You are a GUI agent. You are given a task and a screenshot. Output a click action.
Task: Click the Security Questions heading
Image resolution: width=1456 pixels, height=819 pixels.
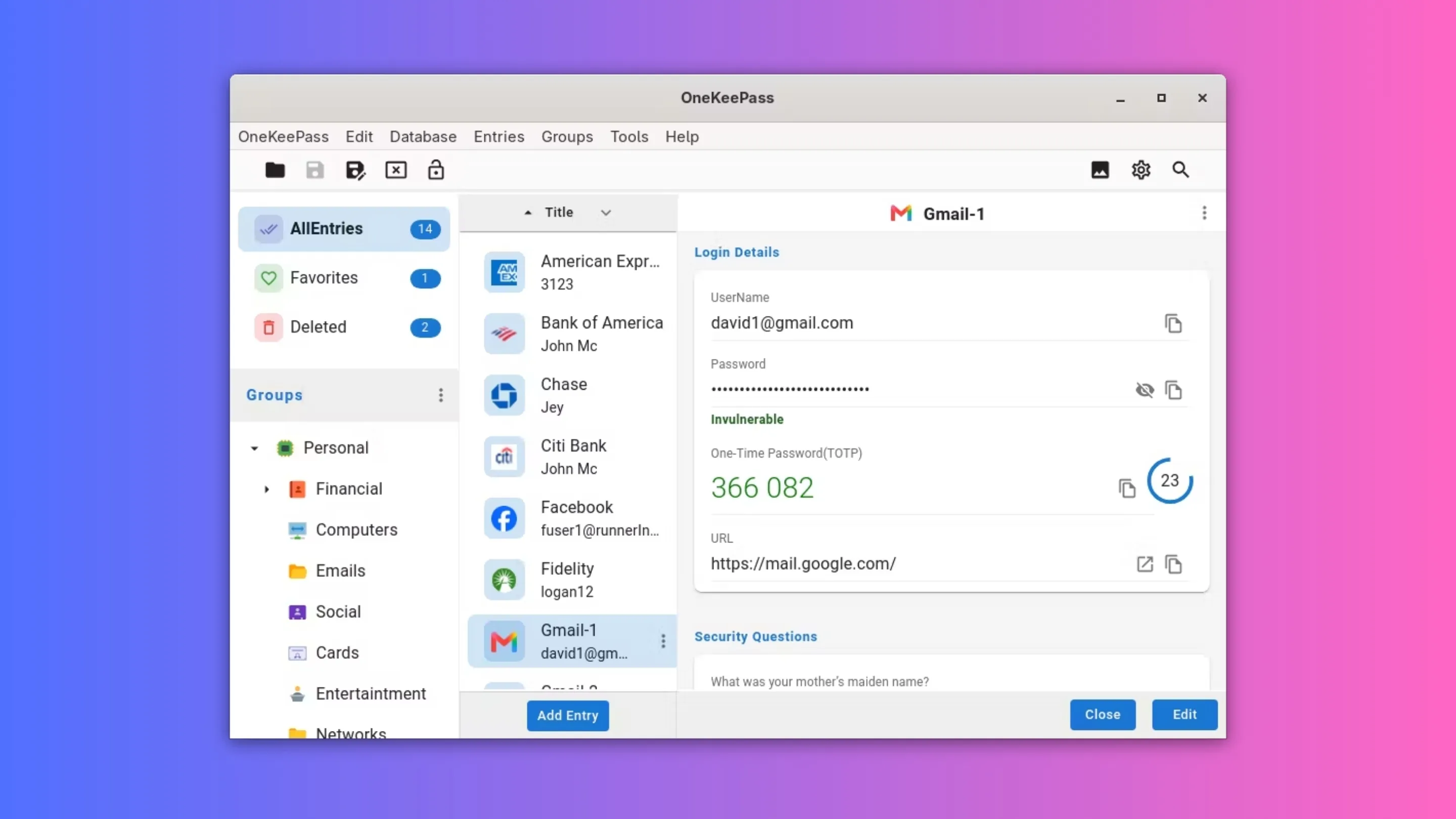756,636
